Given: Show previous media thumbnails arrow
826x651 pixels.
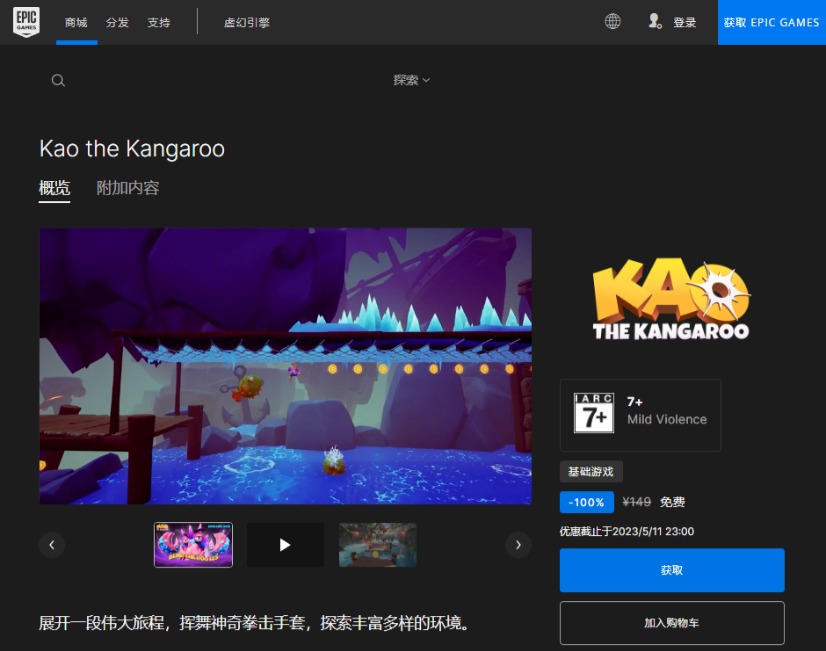Looking at the screenshot, I should pyautogui.click(x=52, y=545).
